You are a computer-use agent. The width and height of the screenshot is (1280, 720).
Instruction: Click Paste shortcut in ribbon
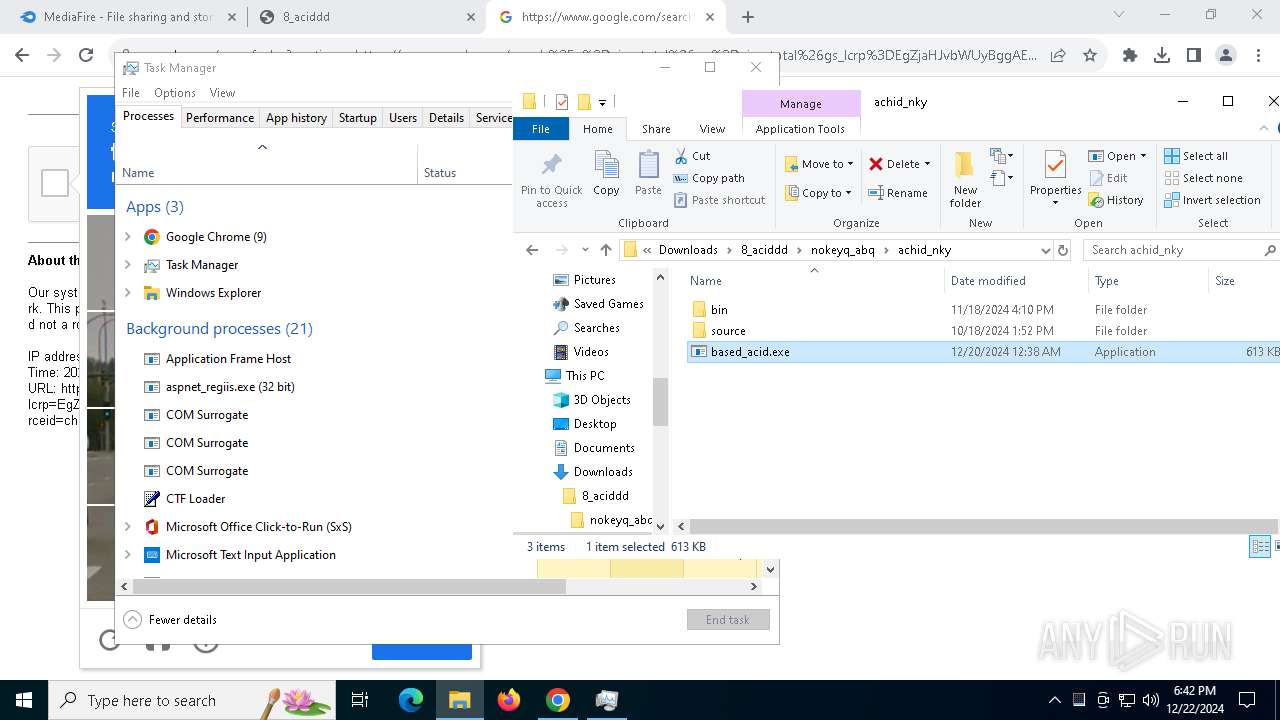click(x=719, y=200)
